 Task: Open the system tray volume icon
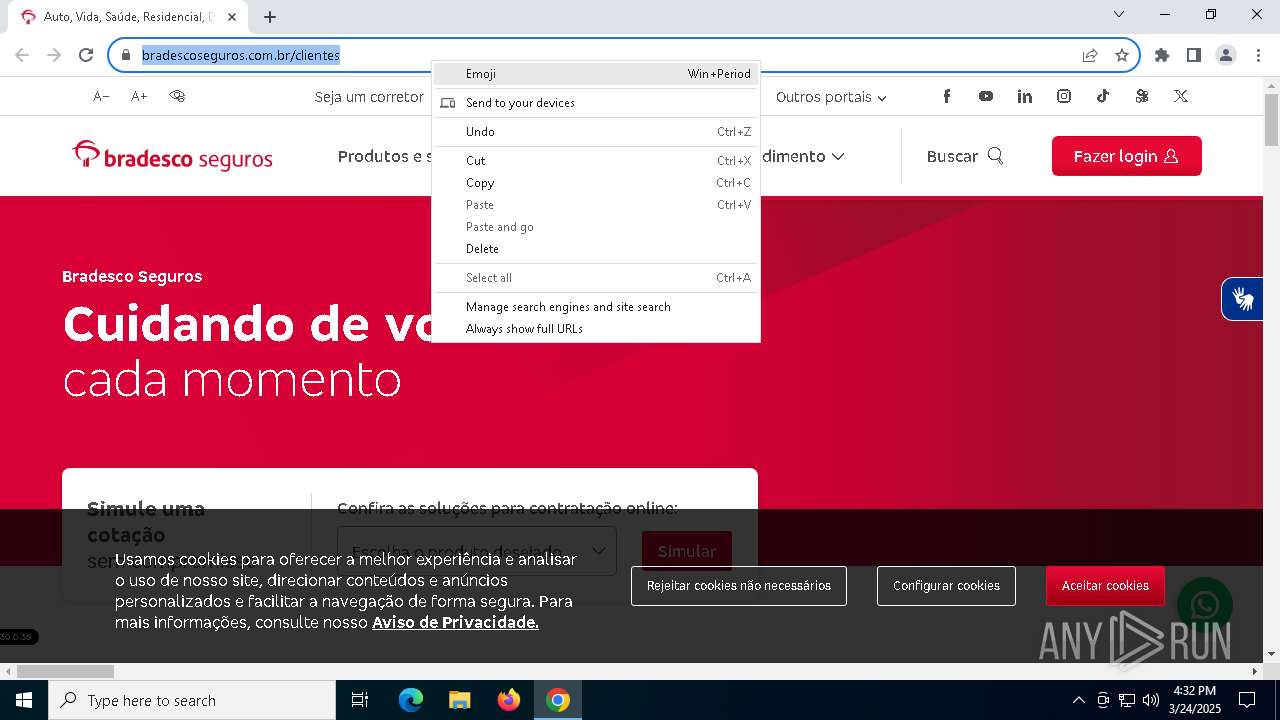pos(1151,700)
